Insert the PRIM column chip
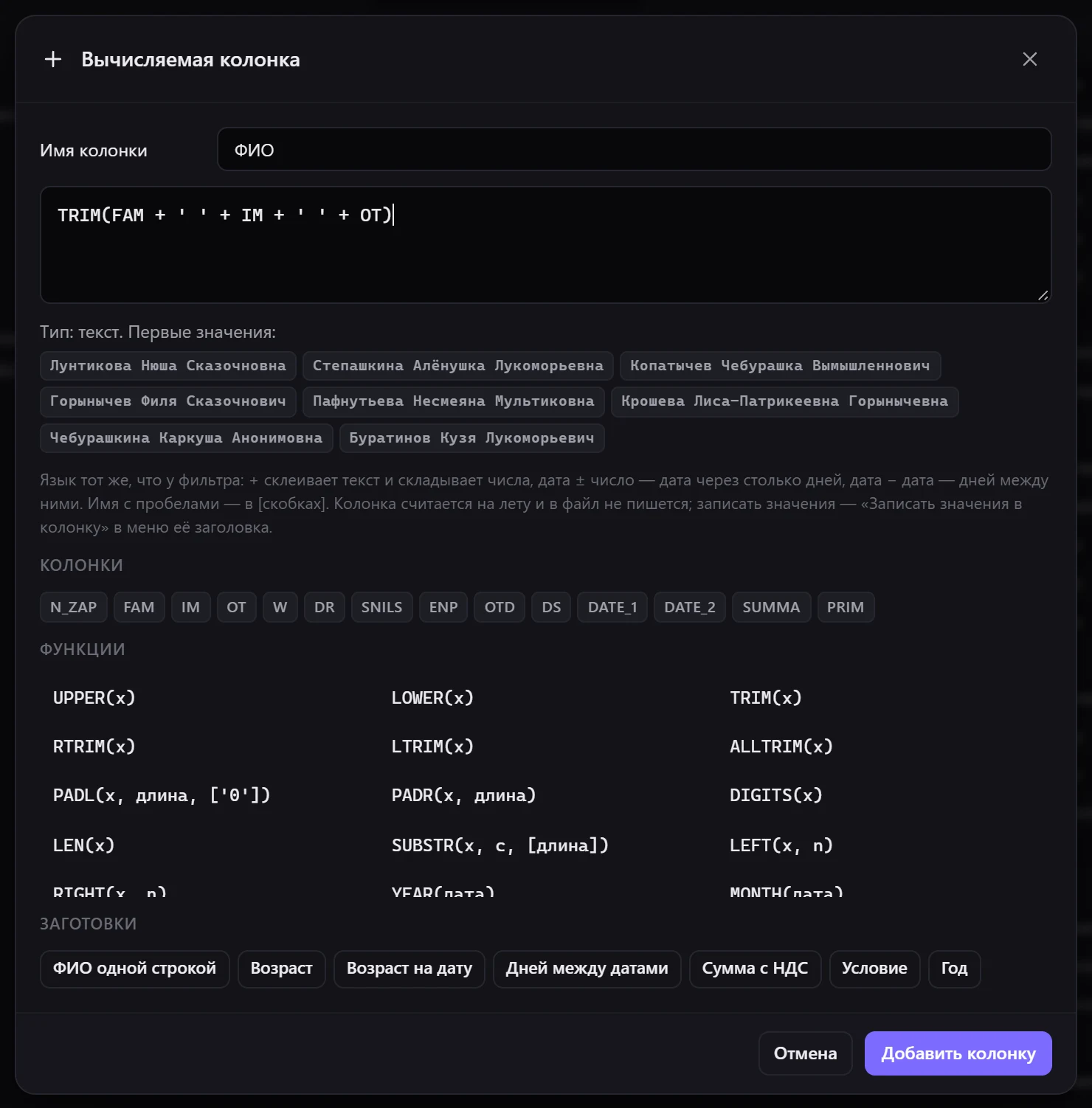The width and height of the screenshot is (1092, 1108). coord(846,607)
